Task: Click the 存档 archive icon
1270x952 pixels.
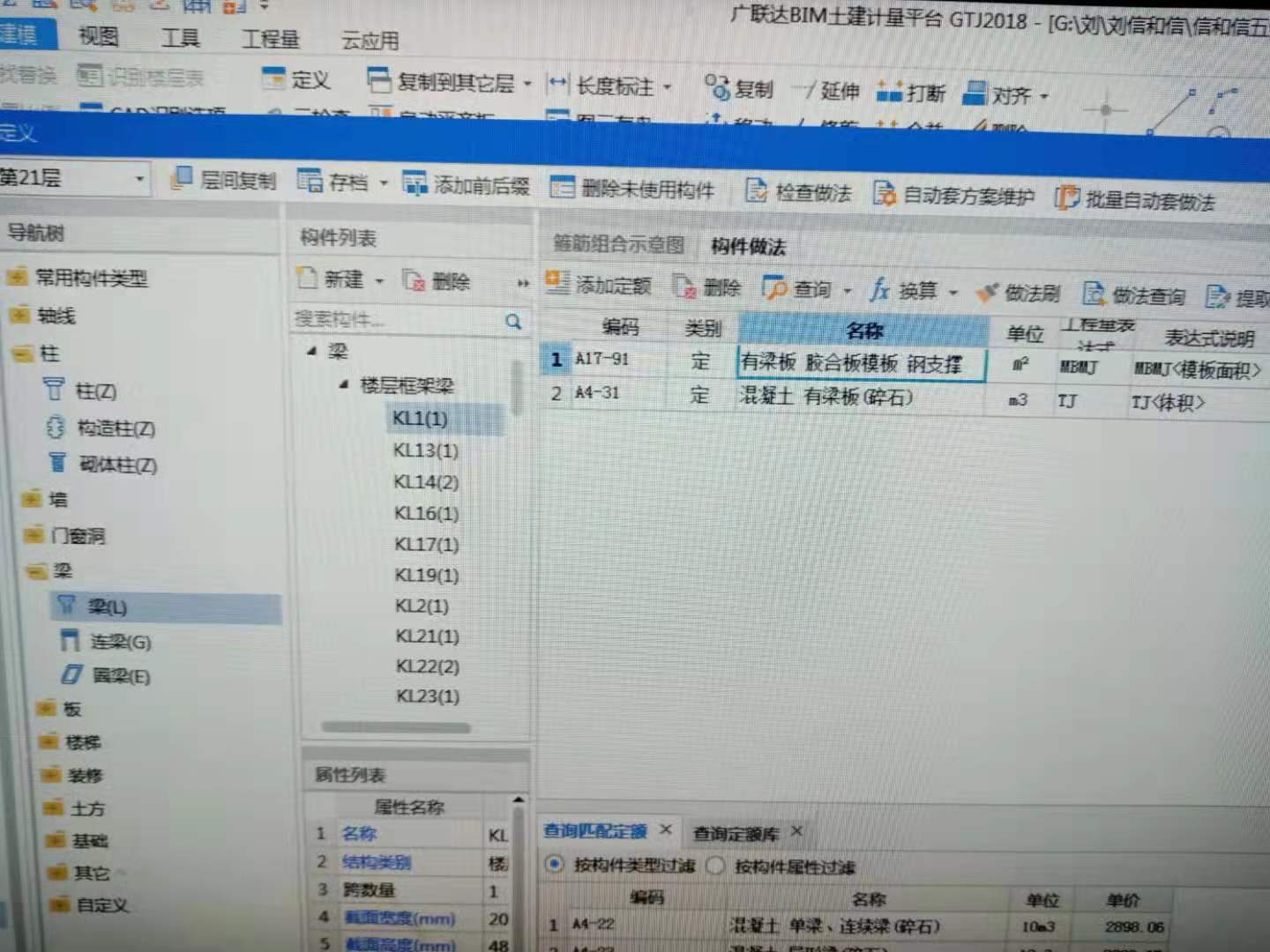Action: click(310, 181)
